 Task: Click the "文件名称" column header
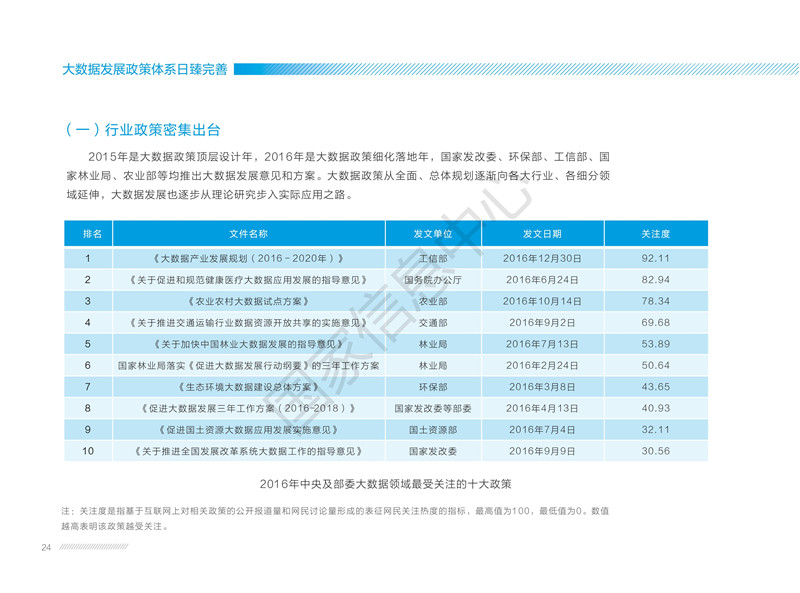(x=248, y=234)
